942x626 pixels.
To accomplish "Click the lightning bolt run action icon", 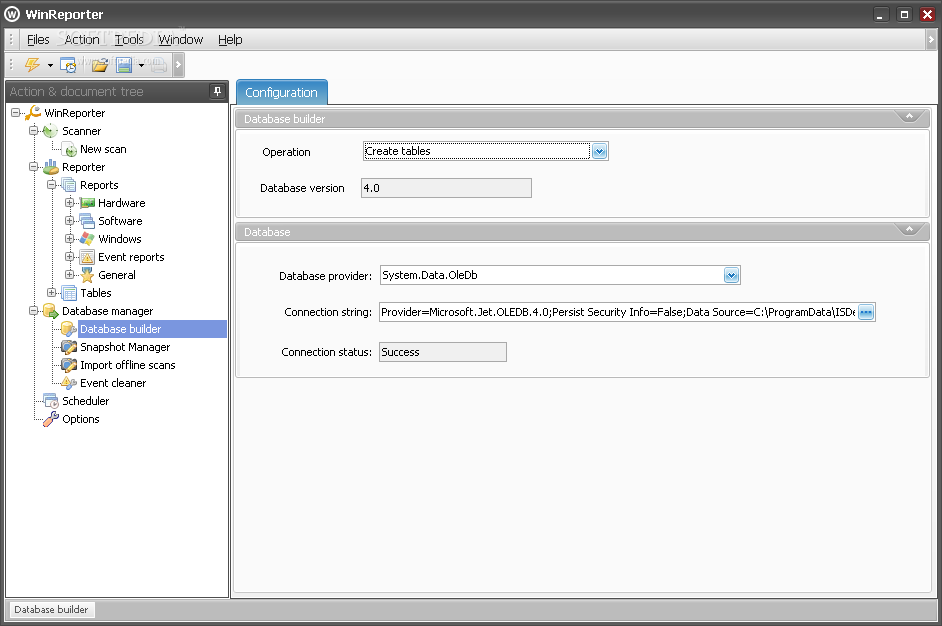I will coord(32,64).
